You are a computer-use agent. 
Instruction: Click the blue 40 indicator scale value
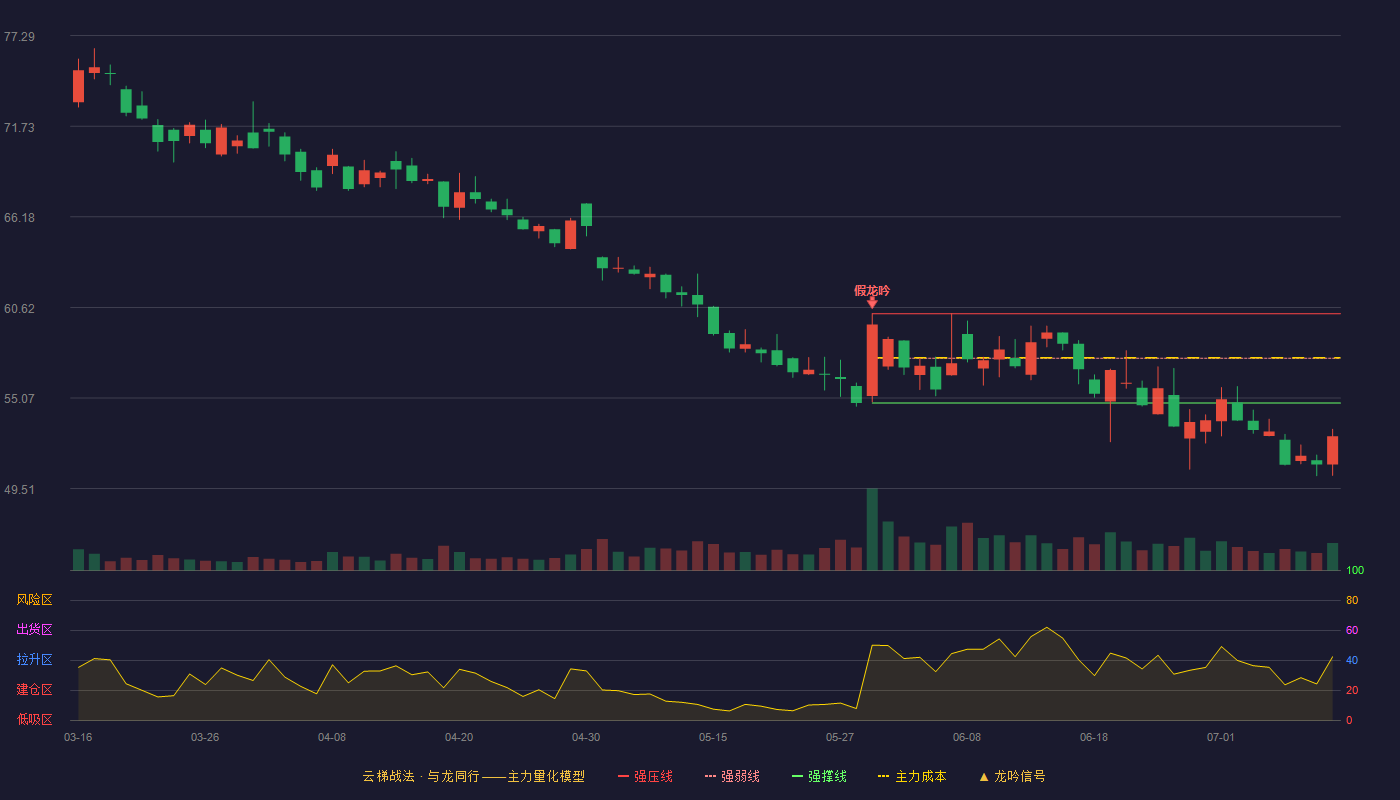tap(1352, 660)
